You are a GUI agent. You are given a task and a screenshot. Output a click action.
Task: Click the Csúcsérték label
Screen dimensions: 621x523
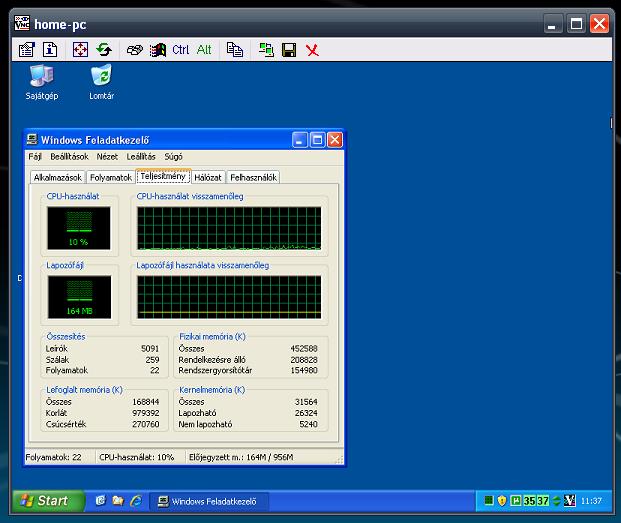(x=66, y=424)
